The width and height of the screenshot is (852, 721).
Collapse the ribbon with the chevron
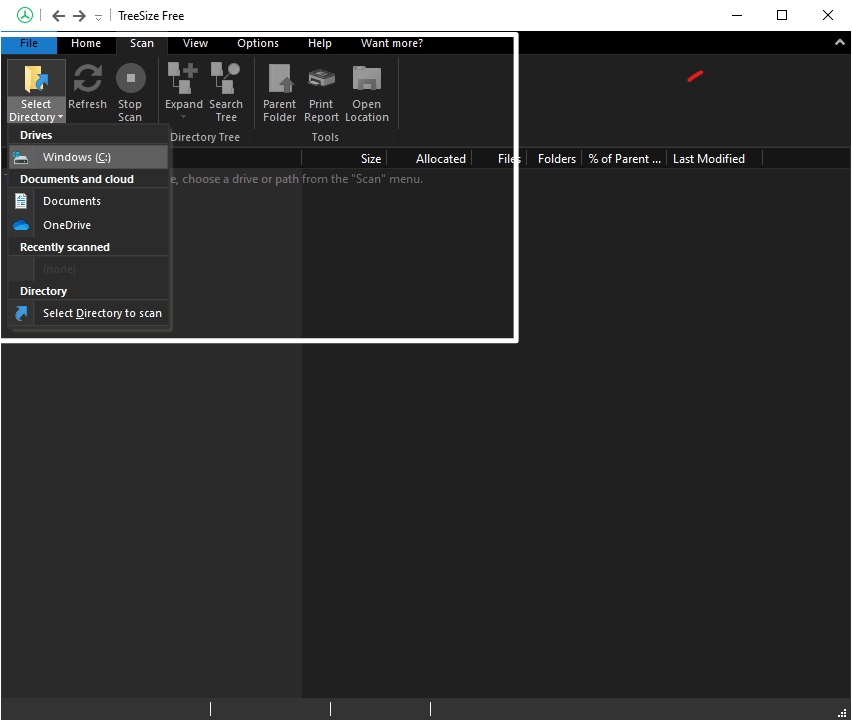click(x=840, y=42)
